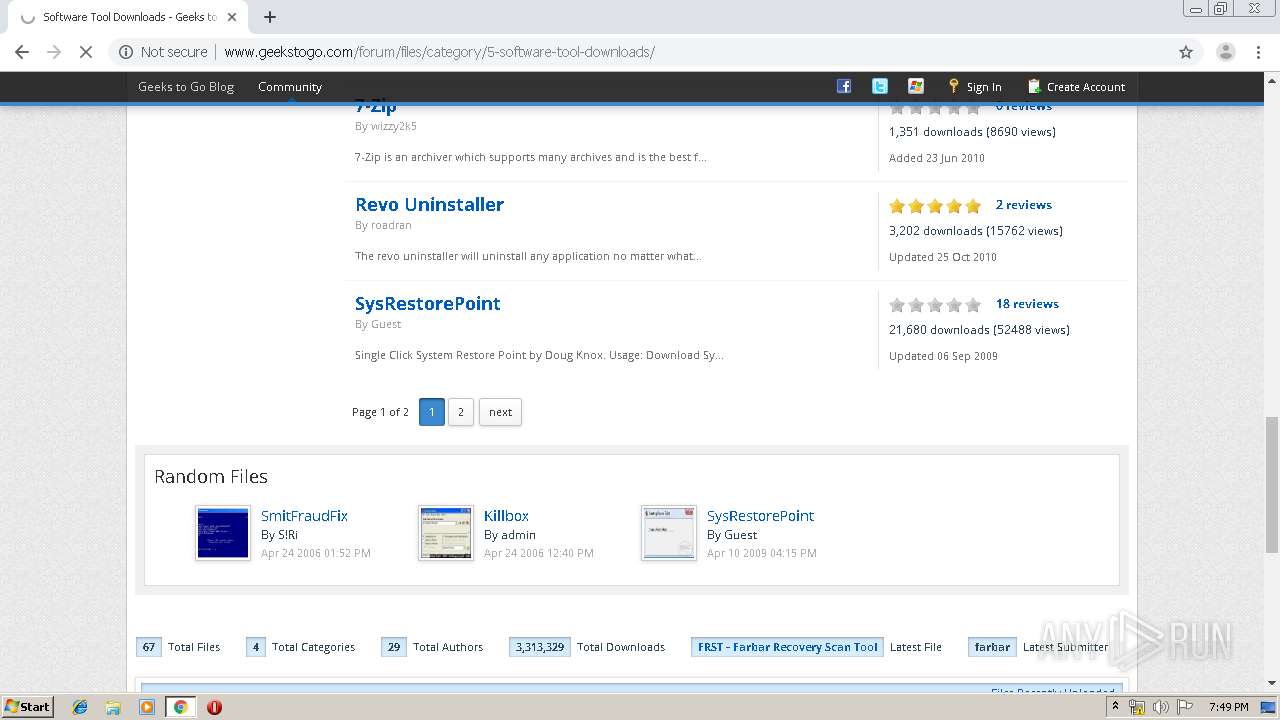The height and width of the screenshot is (720, 1280).
Task: View the Not secure site info icon
Action: [126, 52]
